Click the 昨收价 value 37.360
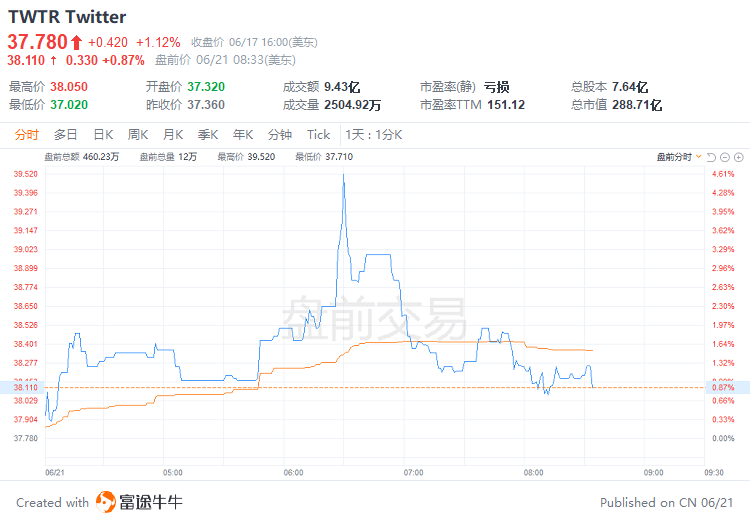This screenshot has width=750, height=523. tap(206, 104)
